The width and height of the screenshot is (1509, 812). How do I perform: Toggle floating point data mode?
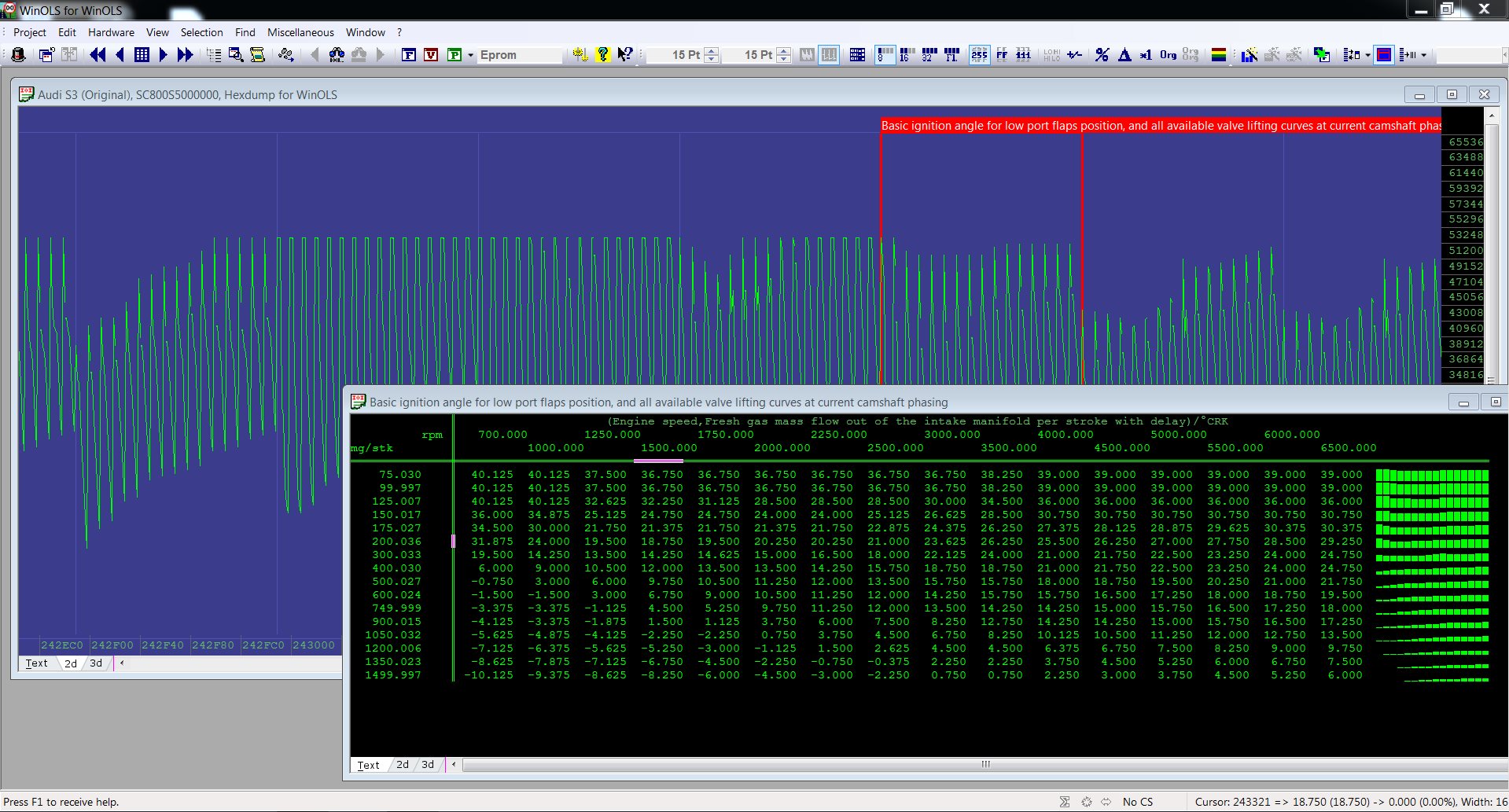pyautogui.click(x=951, y=54)
